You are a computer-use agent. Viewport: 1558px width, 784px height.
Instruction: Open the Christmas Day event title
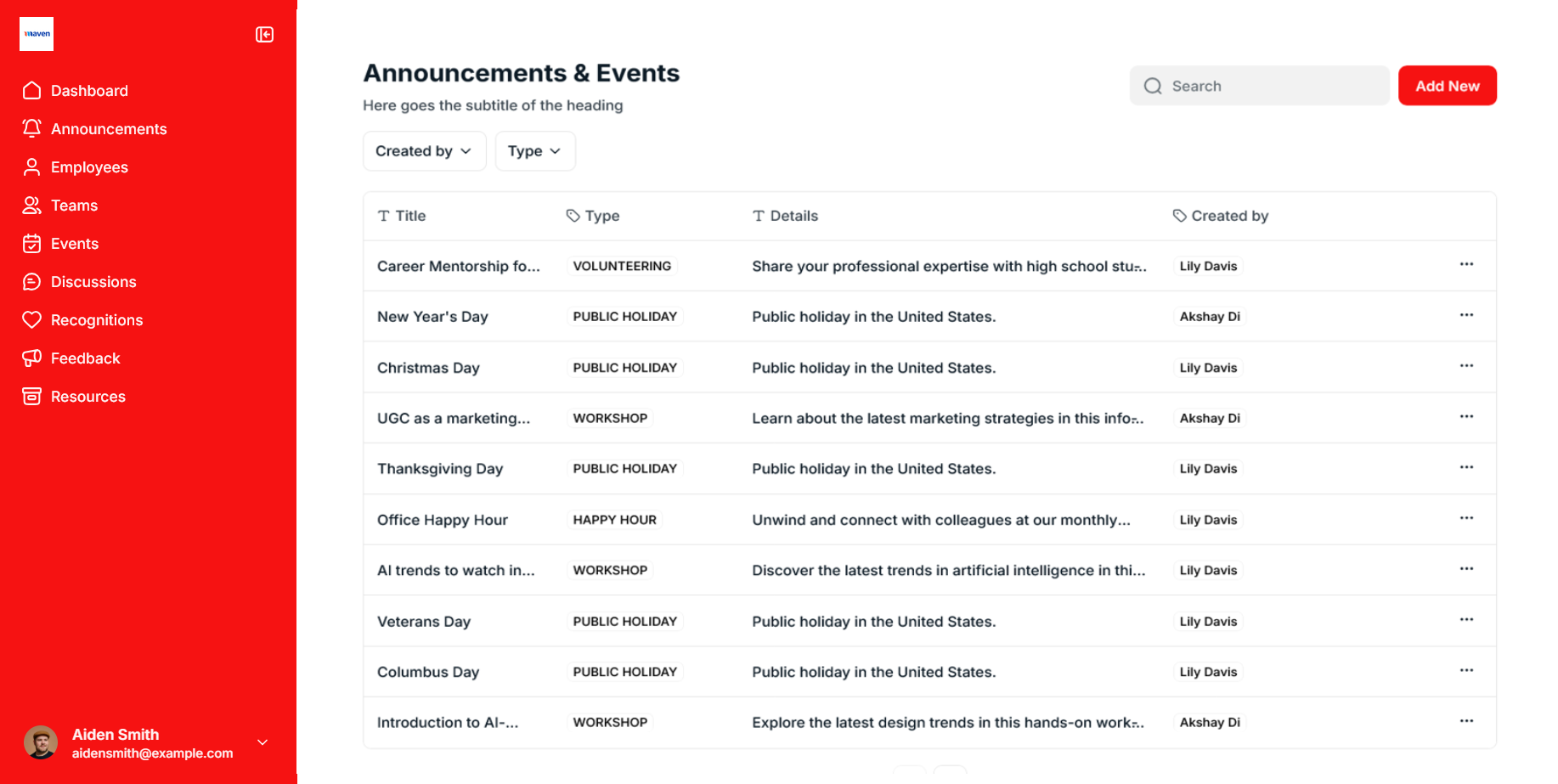tap(428, 368)
